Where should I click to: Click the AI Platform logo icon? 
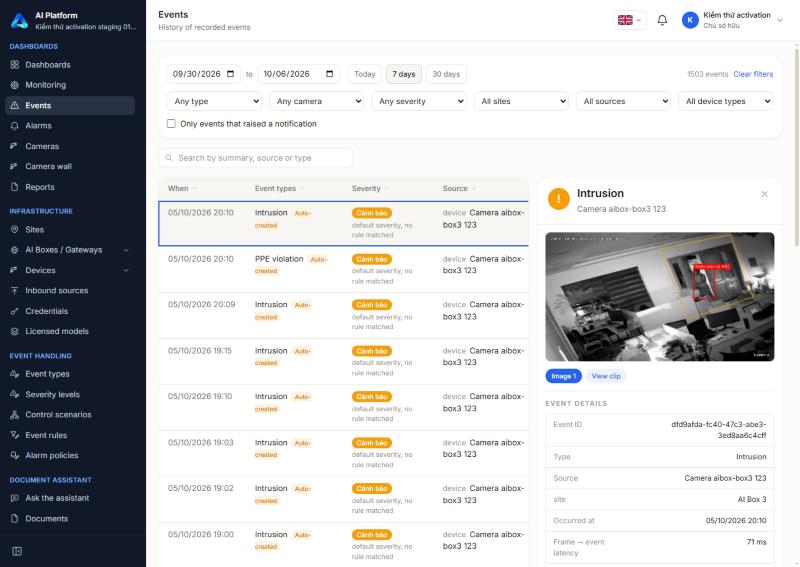[x=19, y=20]
